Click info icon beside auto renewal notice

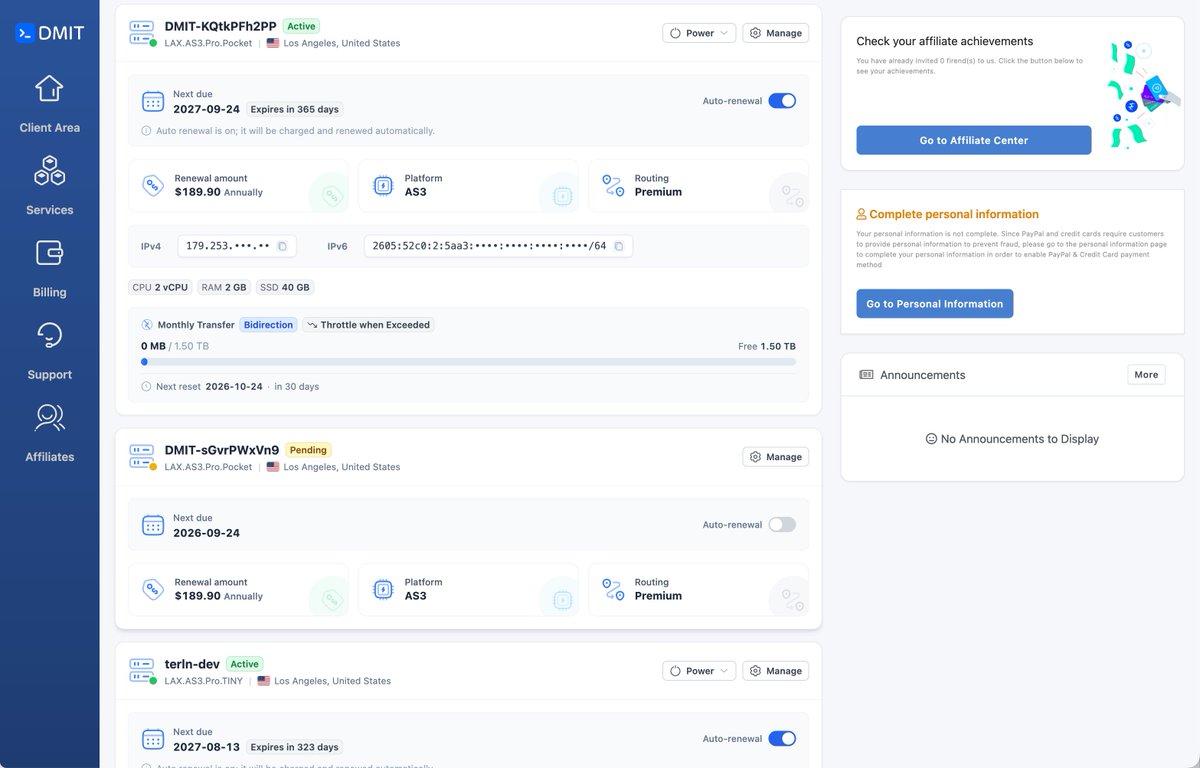147,131
